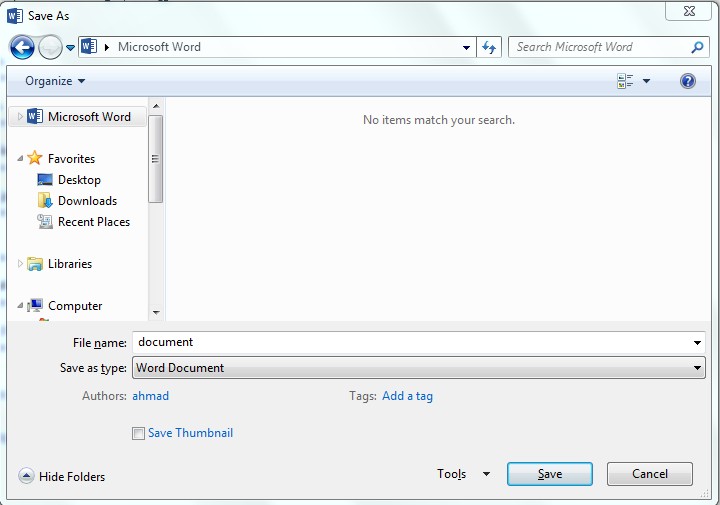Click the Computer icon

click(35, 305)
